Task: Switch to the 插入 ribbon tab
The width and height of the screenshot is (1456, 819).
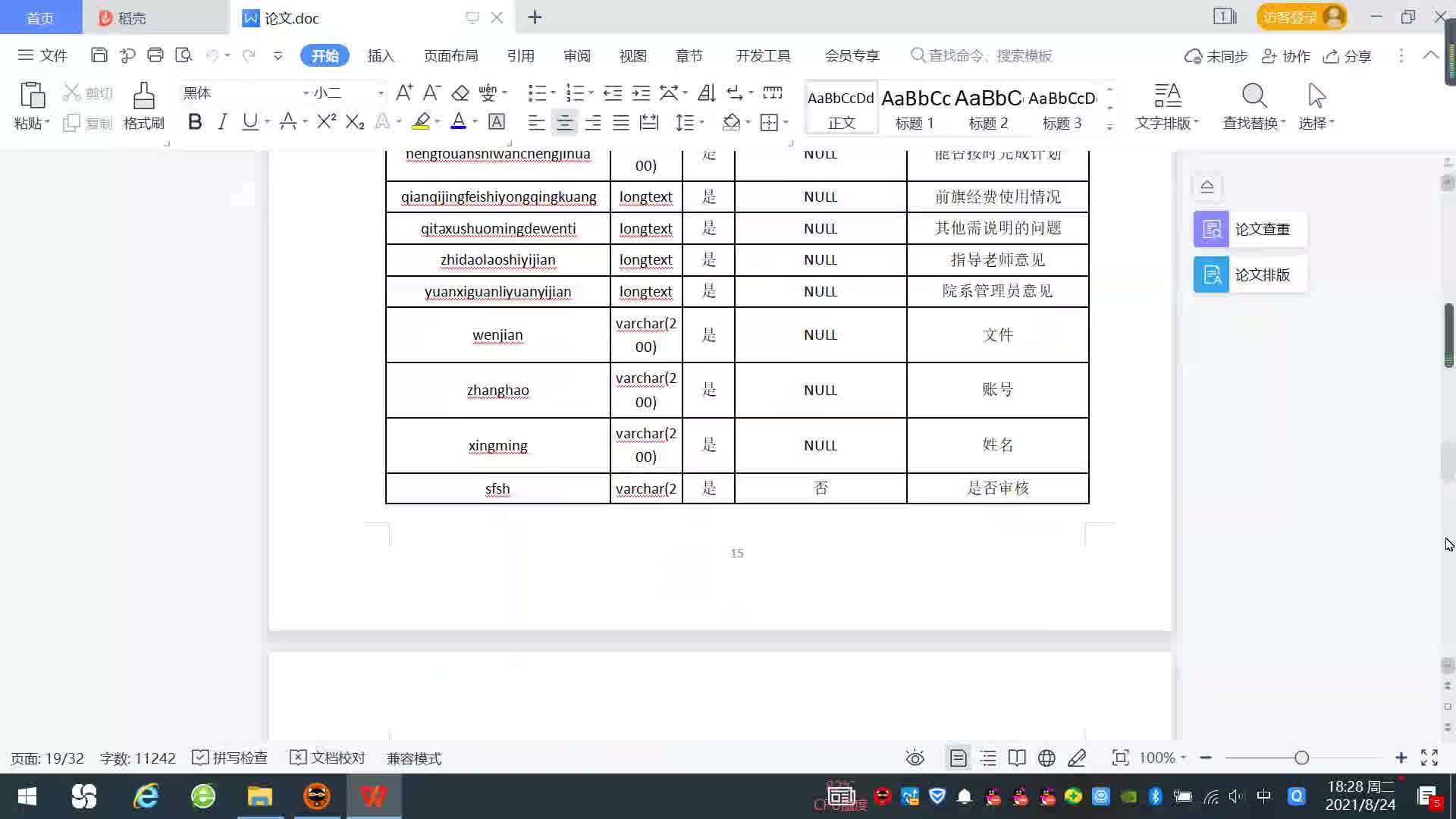Action: coord(381,56)
